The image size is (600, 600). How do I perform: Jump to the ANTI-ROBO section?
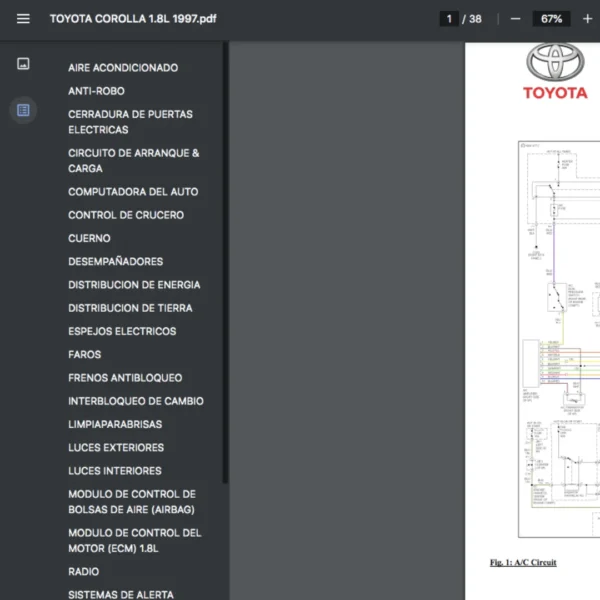pos(96,91)
